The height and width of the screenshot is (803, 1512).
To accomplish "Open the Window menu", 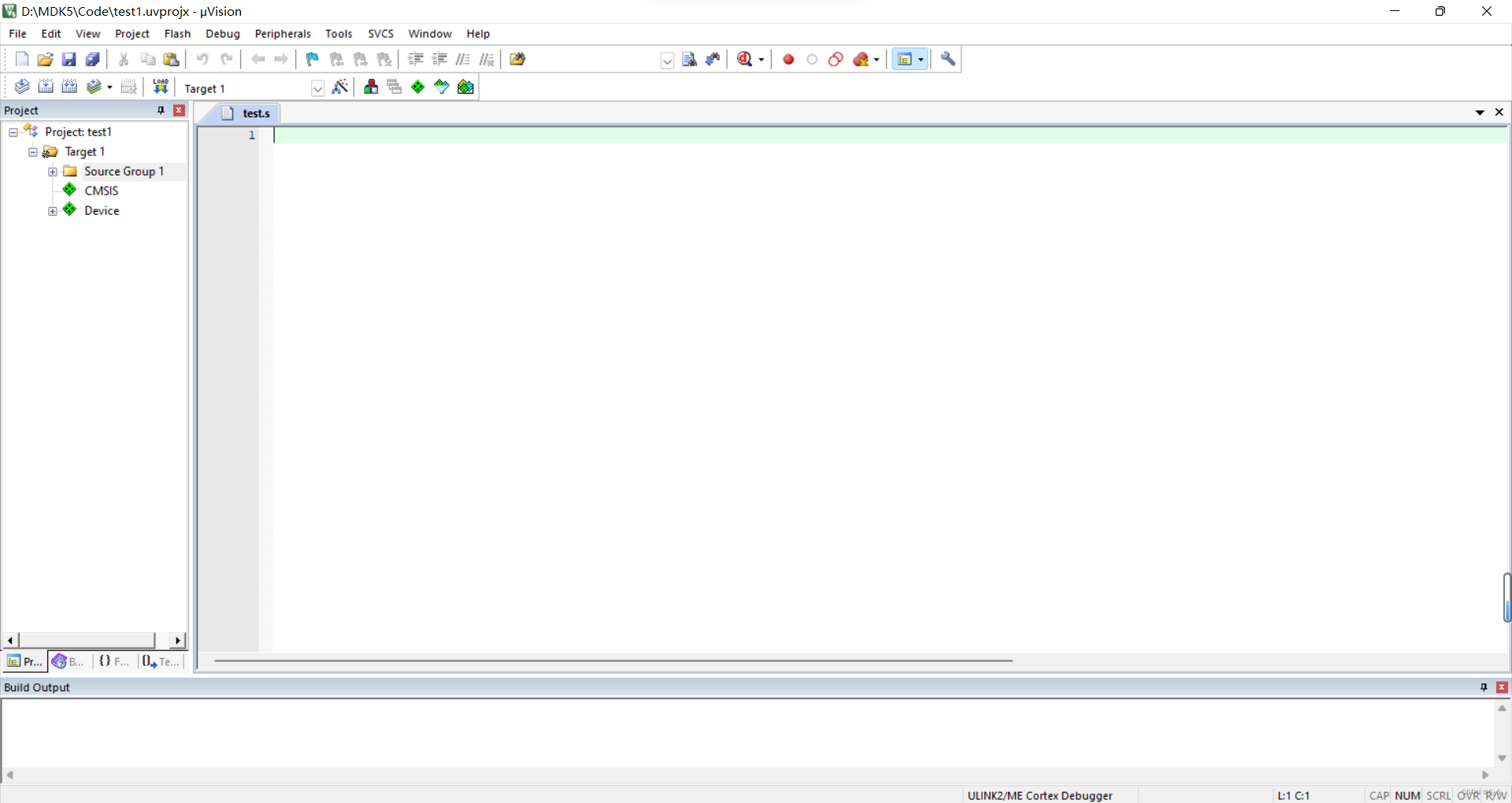I will click(430, 34).
